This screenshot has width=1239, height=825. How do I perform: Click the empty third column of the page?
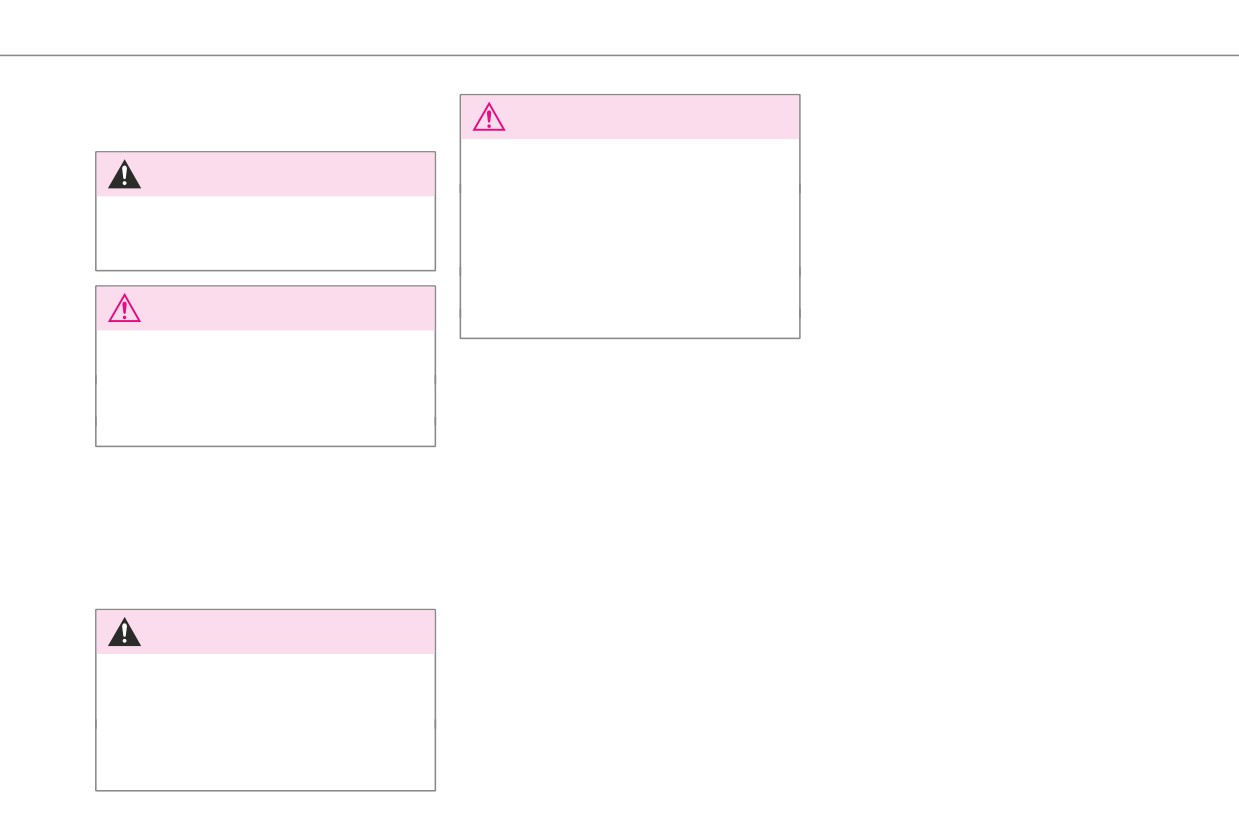click(1020, 440)
